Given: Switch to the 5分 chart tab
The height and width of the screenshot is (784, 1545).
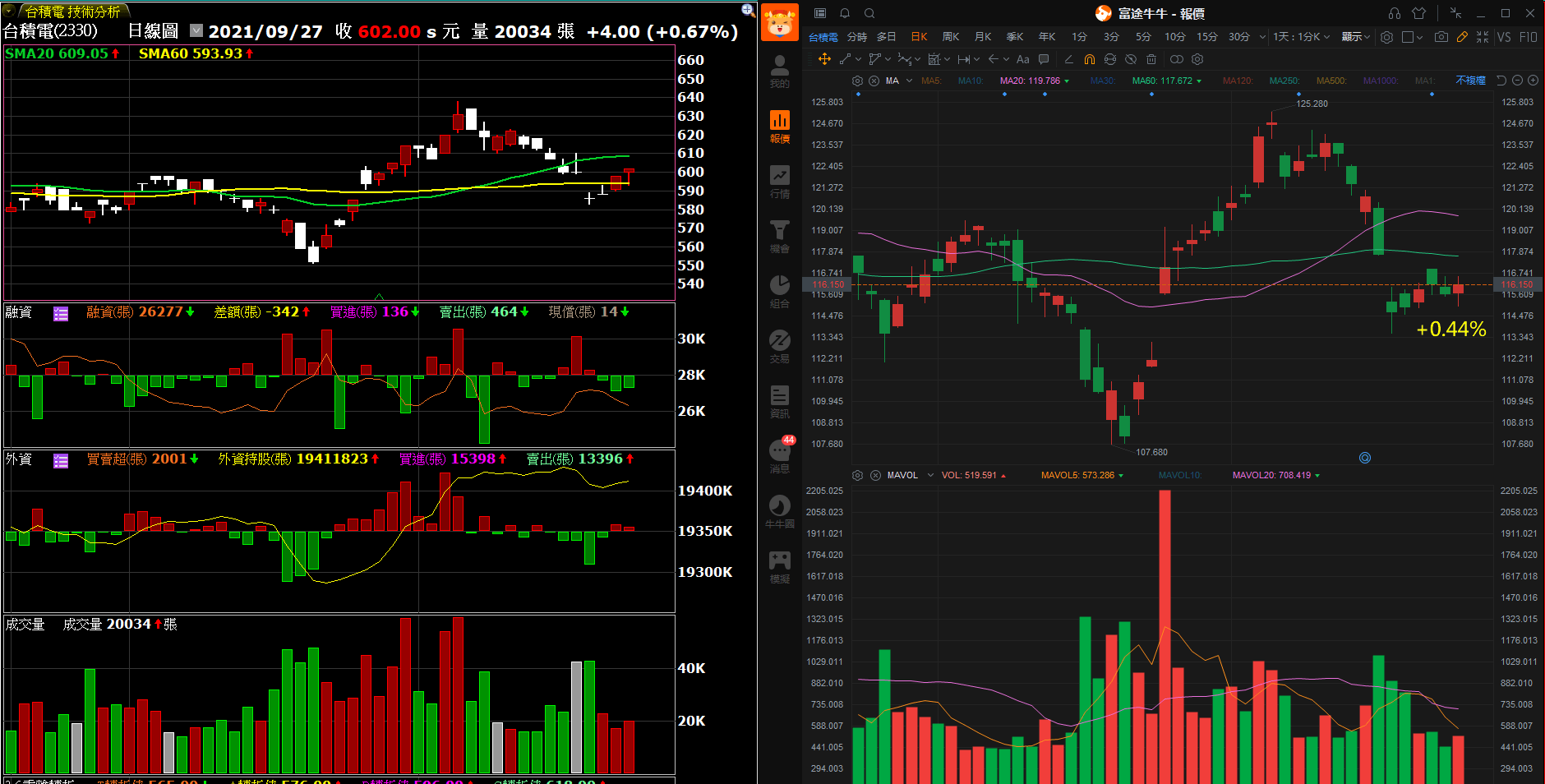Looking at the screenshot, I should 1143,37.
